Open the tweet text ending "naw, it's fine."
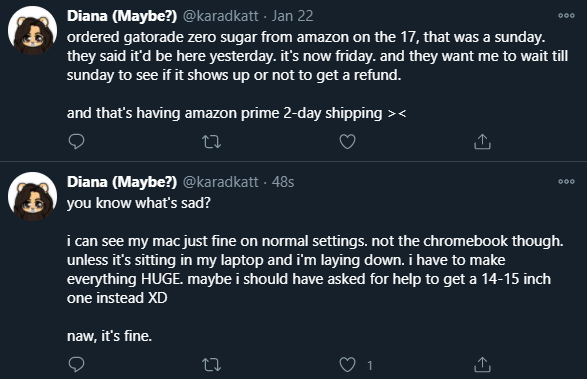Image resolution: width=587 pixels, height=379 pixels. point(315,269)
